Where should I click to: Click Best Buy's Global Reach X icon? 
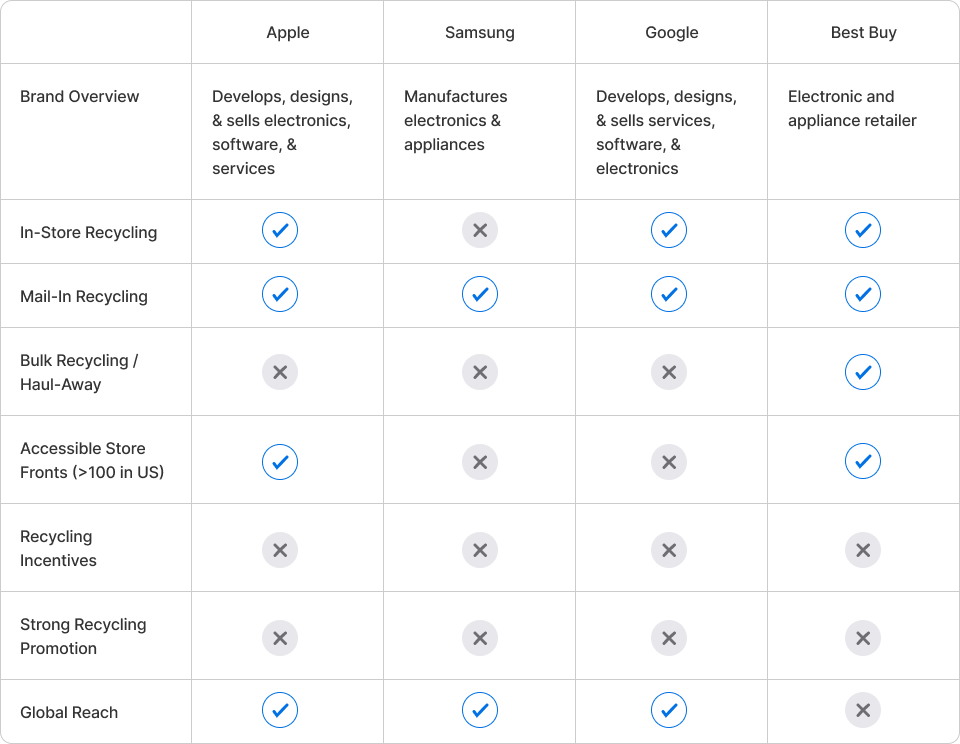click(863, 710)
